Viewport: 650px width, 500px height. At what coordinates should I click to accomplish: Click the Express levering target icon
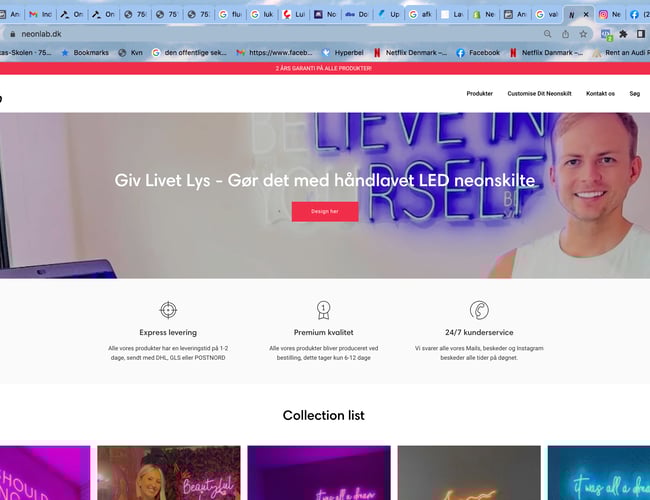coord(168,310)
